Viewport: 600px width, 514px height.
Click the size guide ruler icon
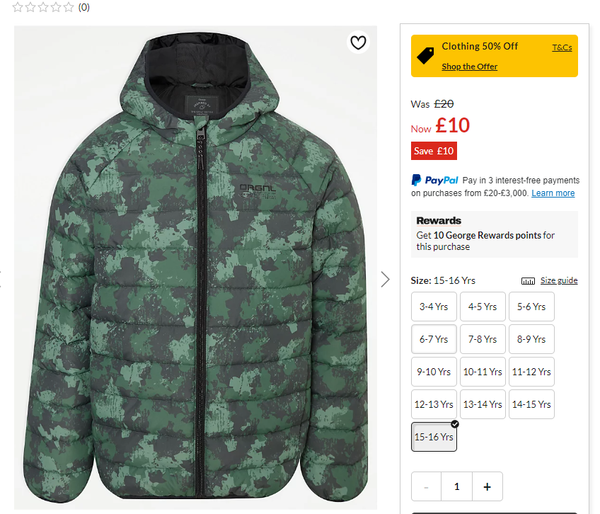tap(528, 281)
